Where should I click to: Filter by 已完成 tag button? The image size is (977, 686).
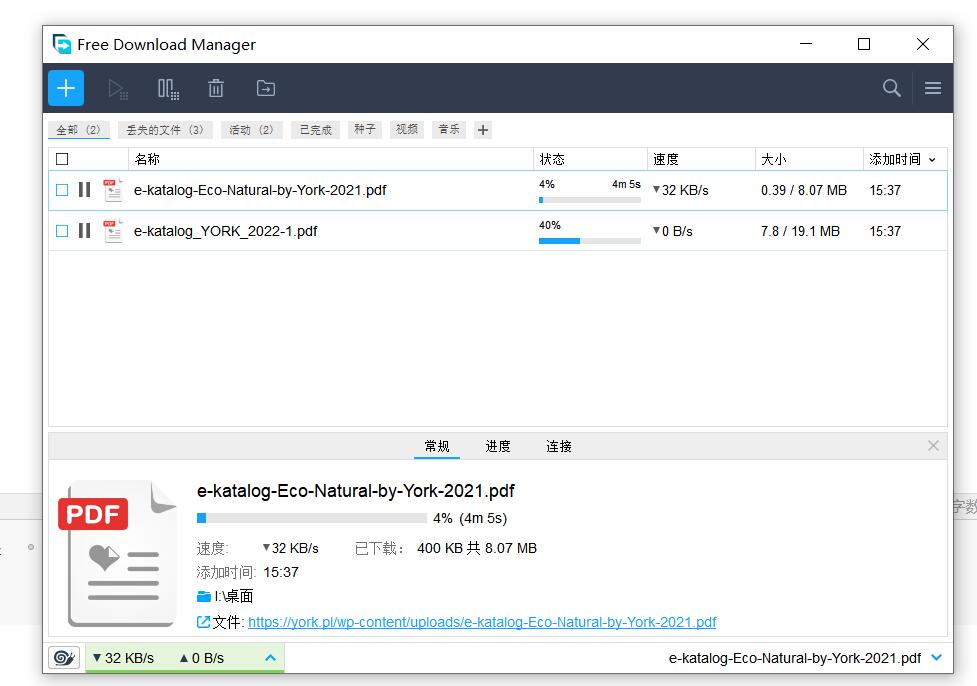coord(315,130)
